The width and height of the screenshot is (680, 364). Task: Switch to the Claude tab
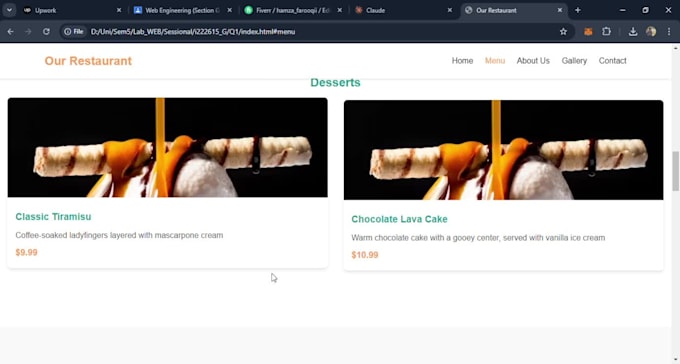(x=403, y=10)
